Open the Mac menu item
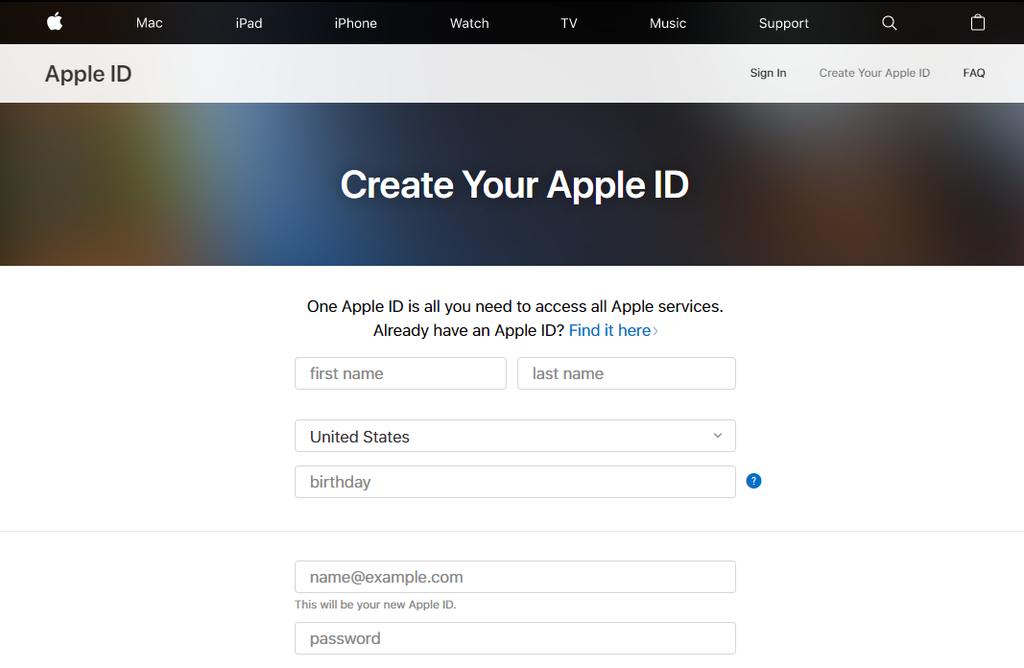Image resolution: width=1024 pixels, height=668 pixels. coord(149,23)
